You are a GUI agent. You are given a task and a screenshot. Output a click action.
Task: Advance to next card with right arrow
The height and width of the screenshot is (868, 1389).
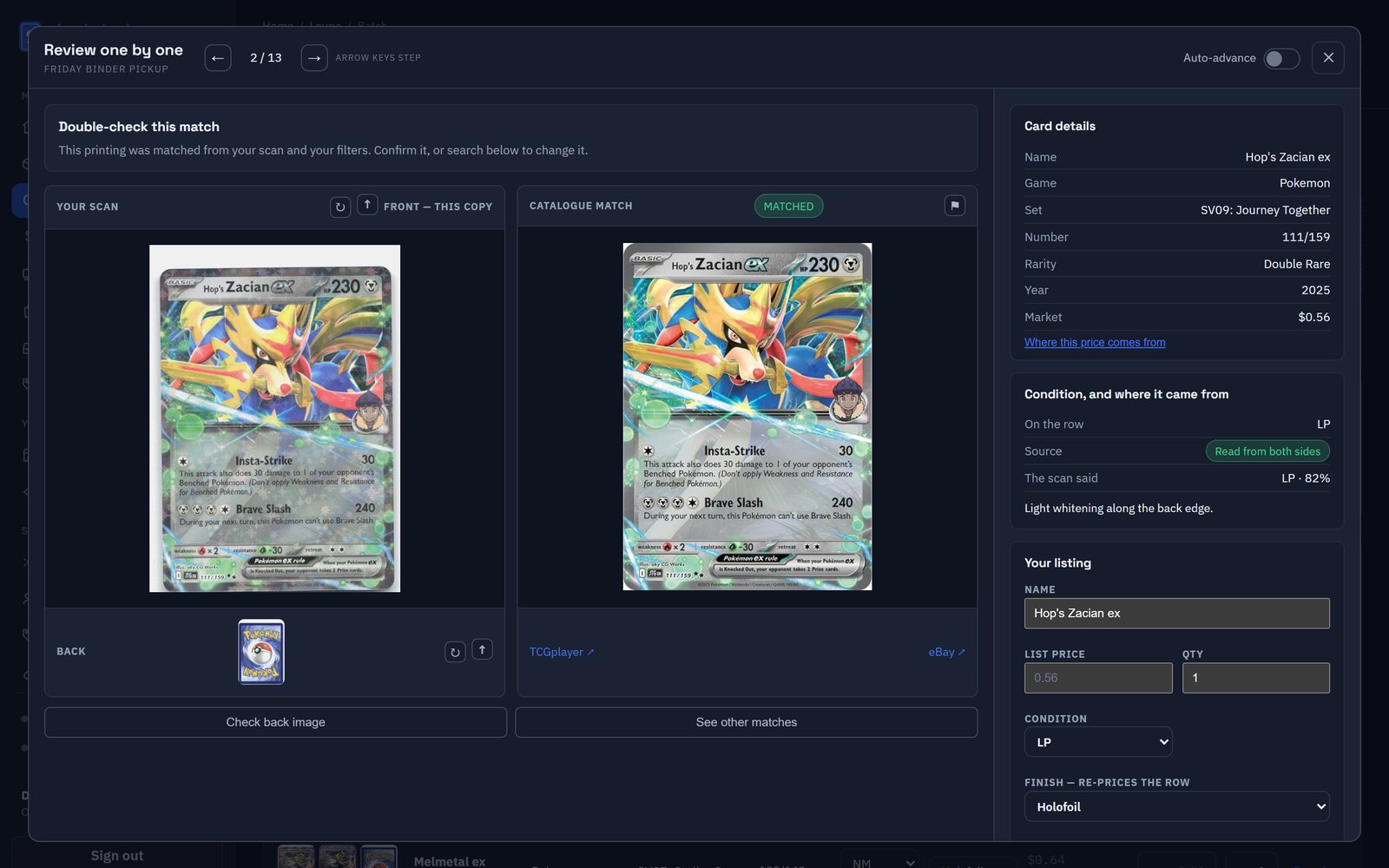[314, 58]
